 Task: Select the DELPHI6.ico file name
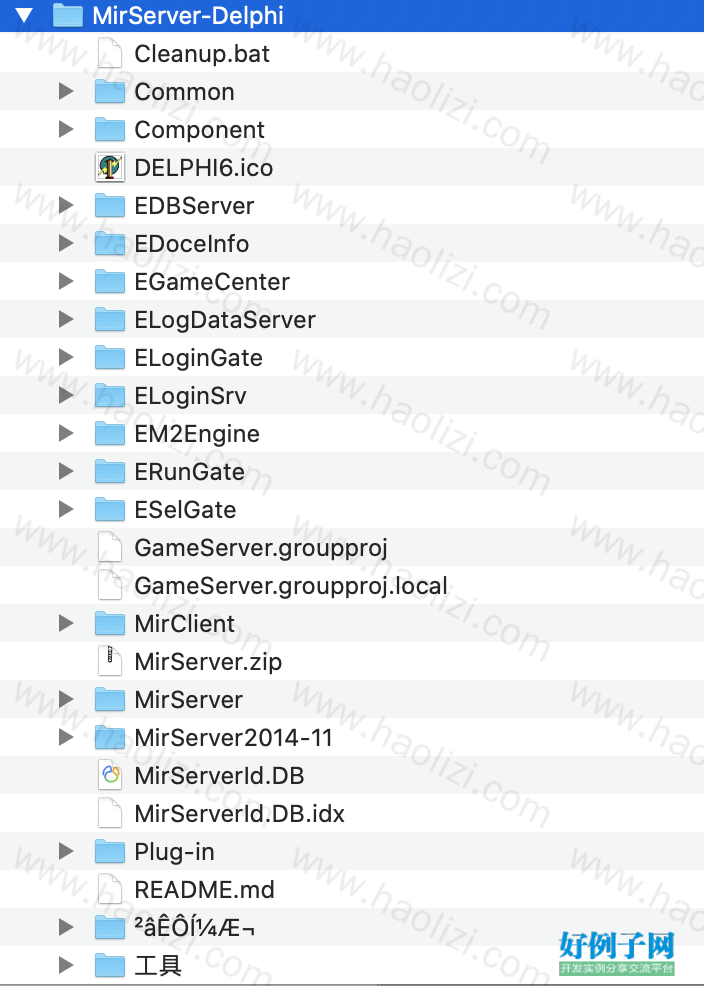click(204, 168)
